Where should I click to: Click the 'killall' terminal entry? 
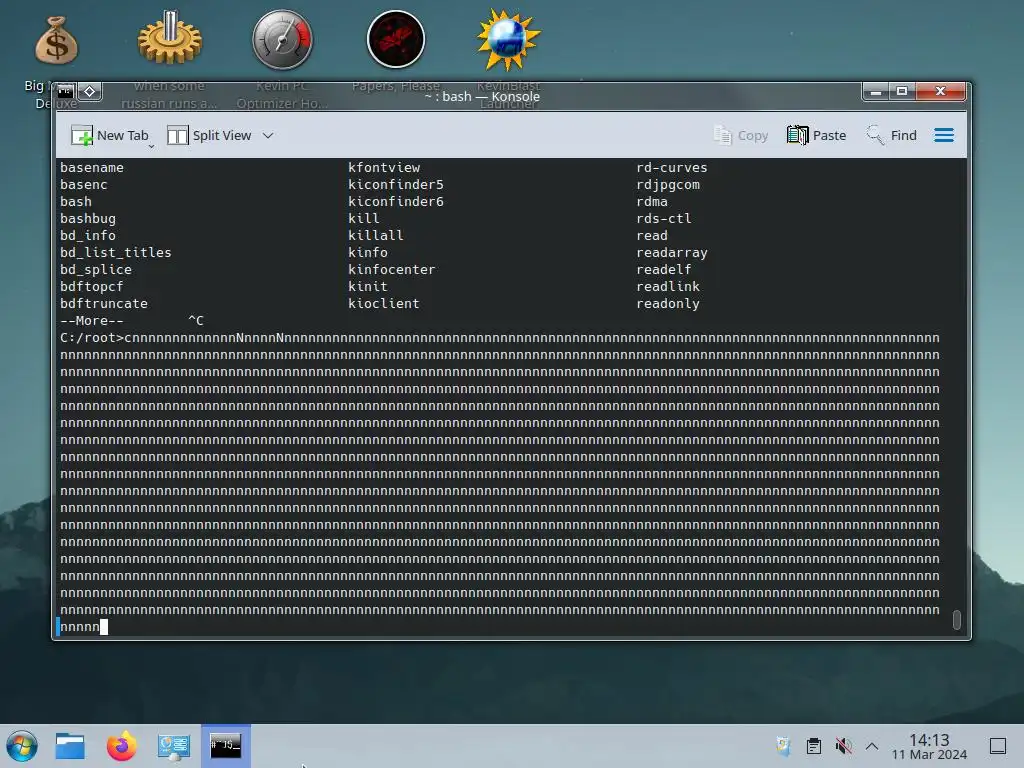coord(376,235)
